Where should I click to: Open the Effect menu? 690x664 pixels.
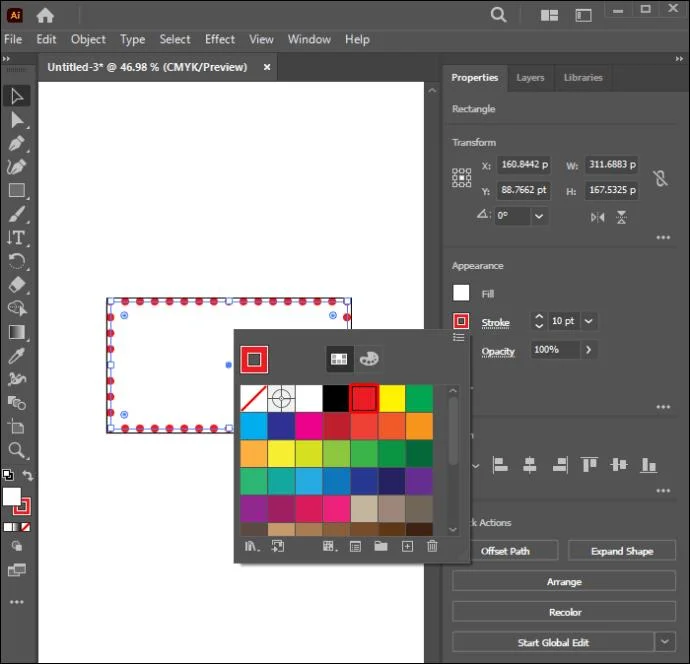coord(220,40)
